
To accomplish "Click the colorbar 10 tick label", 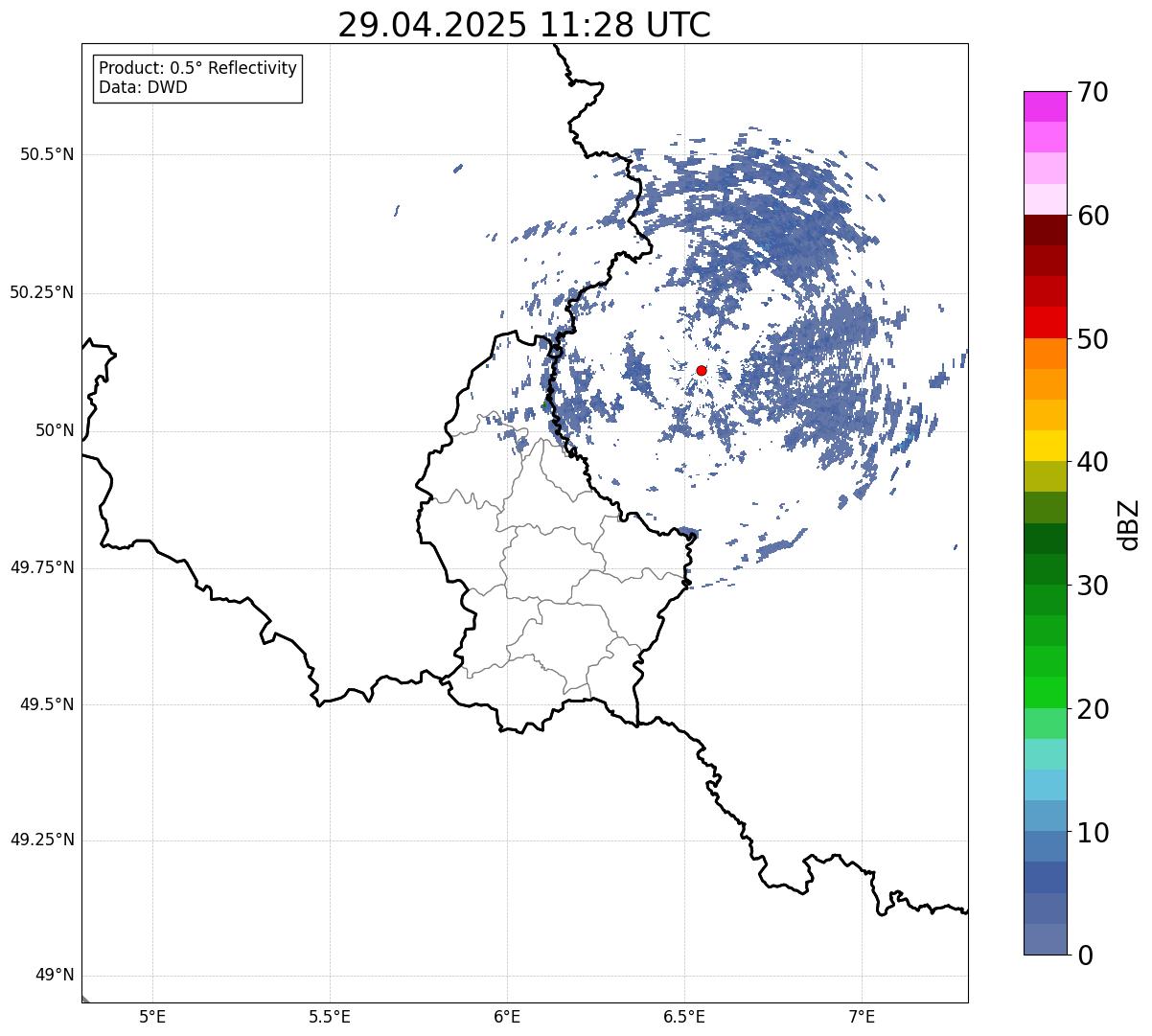I will [1092, 832].
